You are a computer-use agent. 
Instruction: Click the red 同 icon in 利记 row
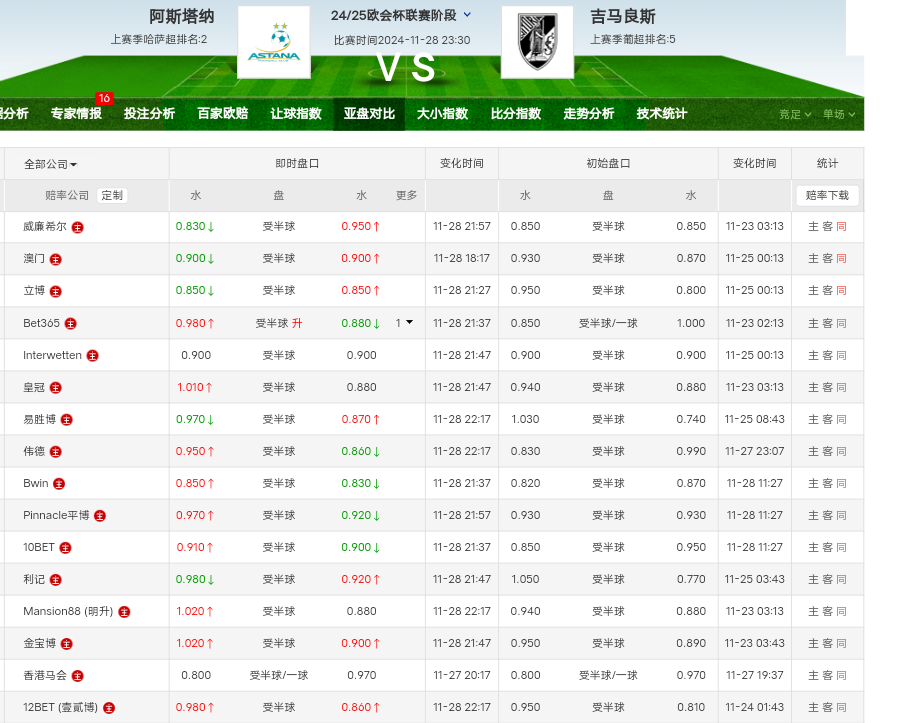click(842, 579)
